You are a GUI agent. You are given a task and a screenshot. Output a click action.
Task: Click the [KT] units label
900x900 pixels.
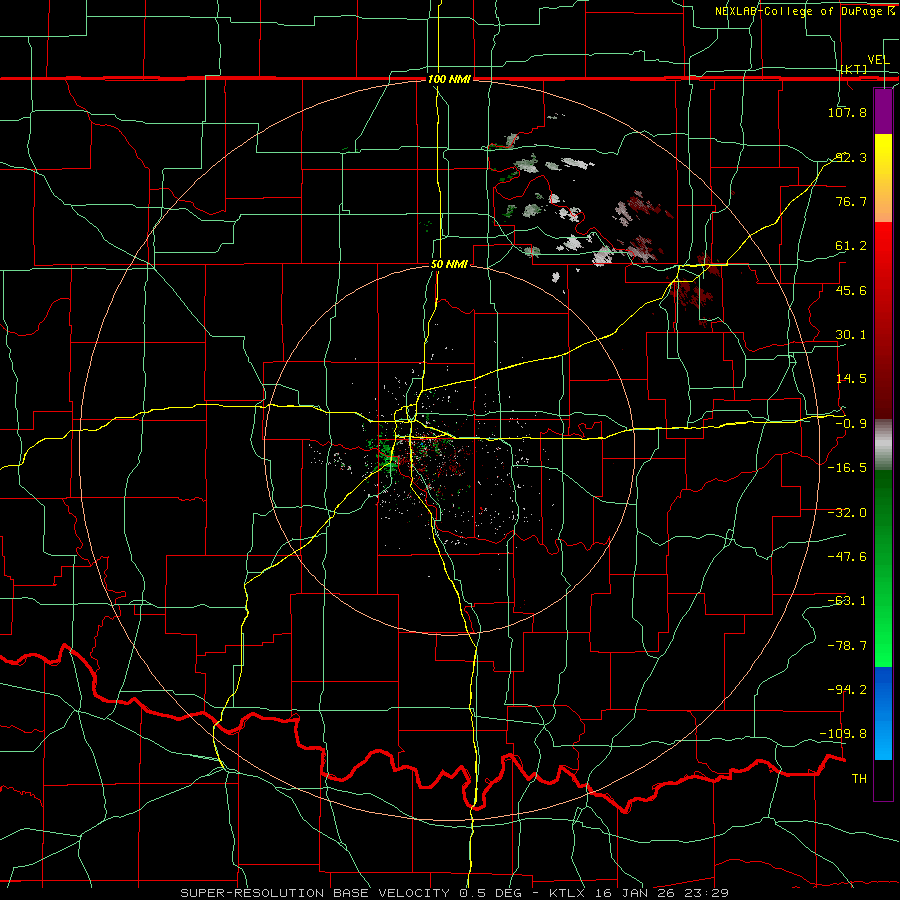tap(854, 69)
